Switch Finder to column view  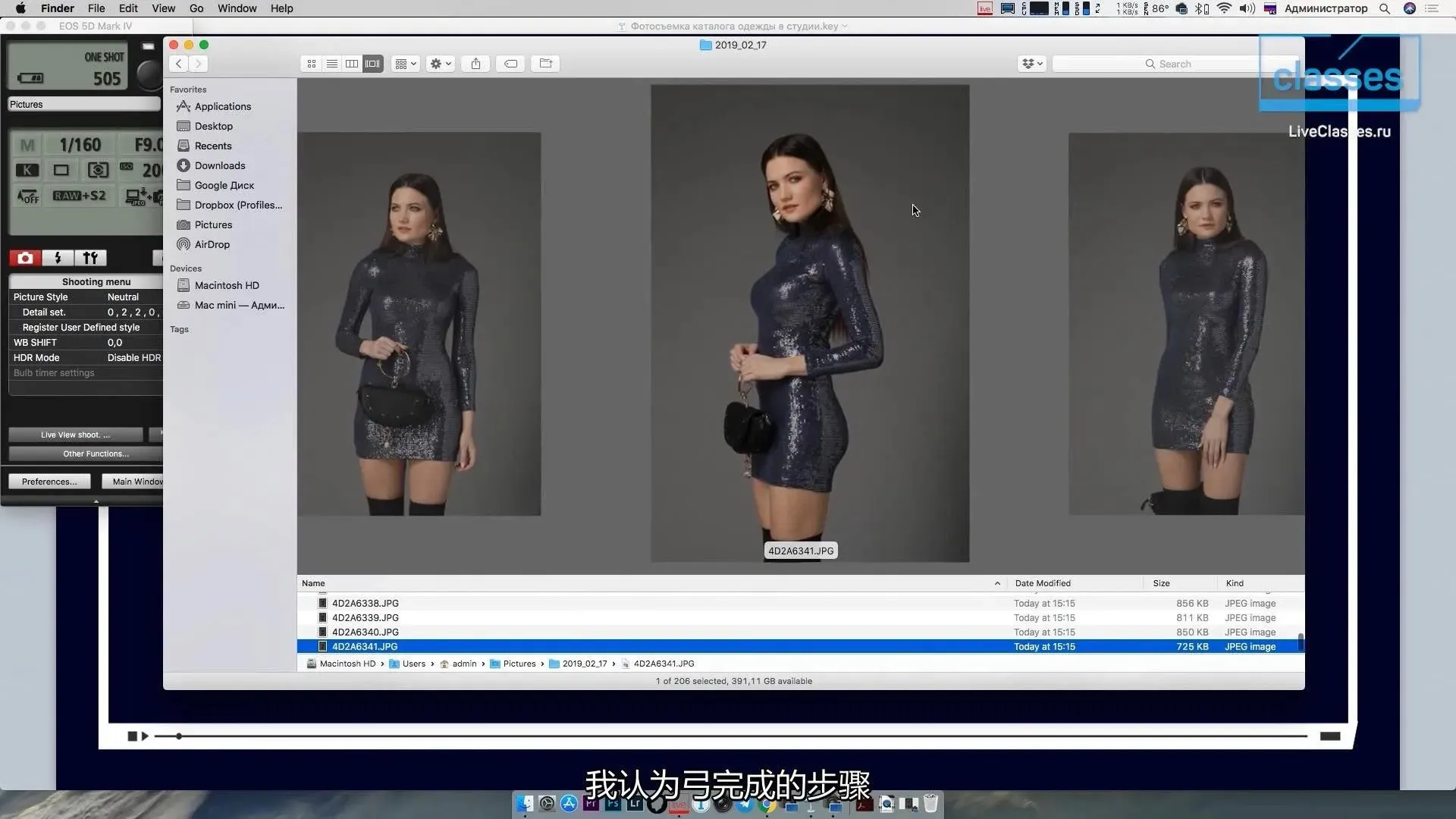tap(352, 64)
